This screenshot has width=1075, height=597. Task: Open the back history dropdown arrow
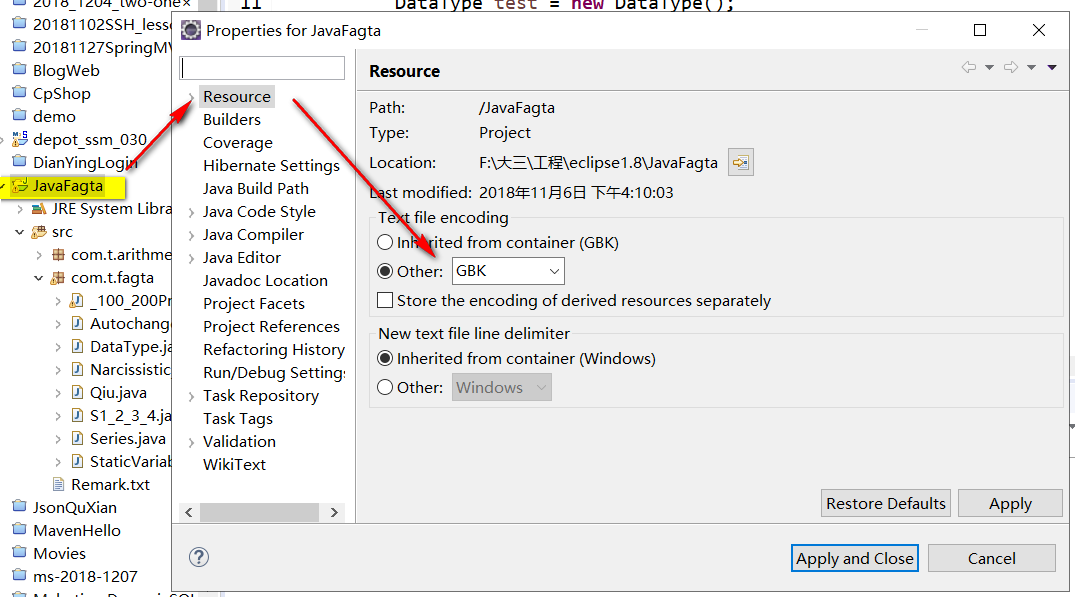[x=989, y=67]
